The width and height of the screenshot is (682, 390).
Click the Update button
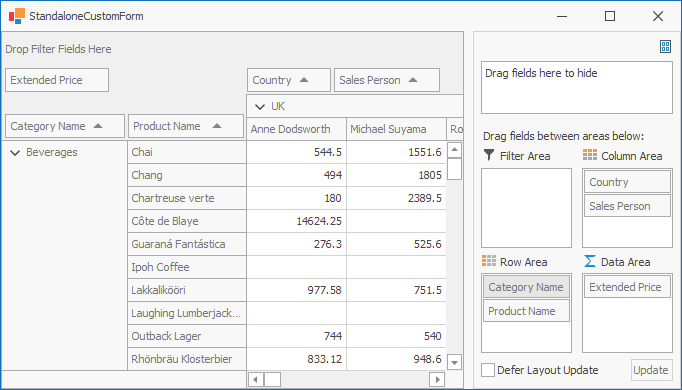[651, 370]
